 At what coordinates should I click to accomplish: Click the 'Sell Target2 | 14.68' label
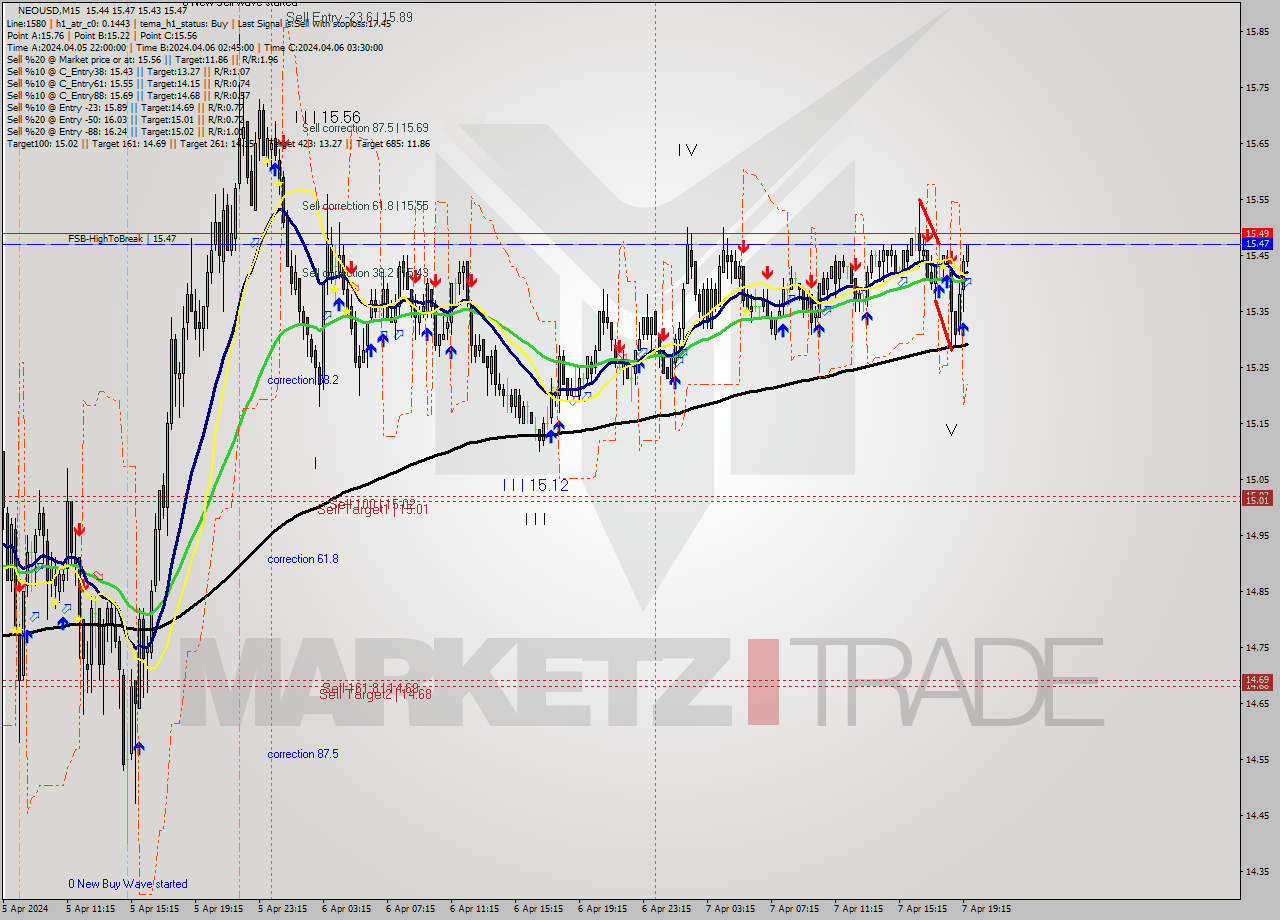(x=375, y=695)
